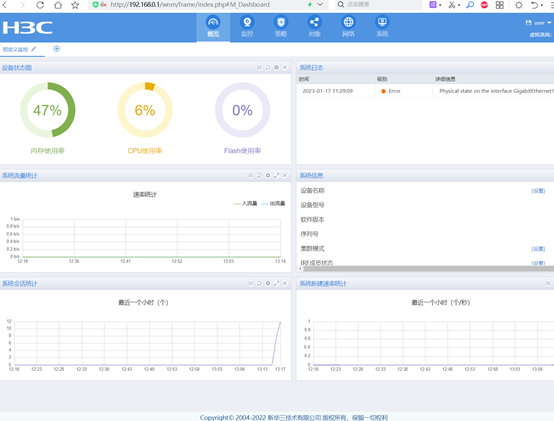Open the browser apps grid icon
Image resolution: width=554 pixels, height=421 pixels.
500,5
